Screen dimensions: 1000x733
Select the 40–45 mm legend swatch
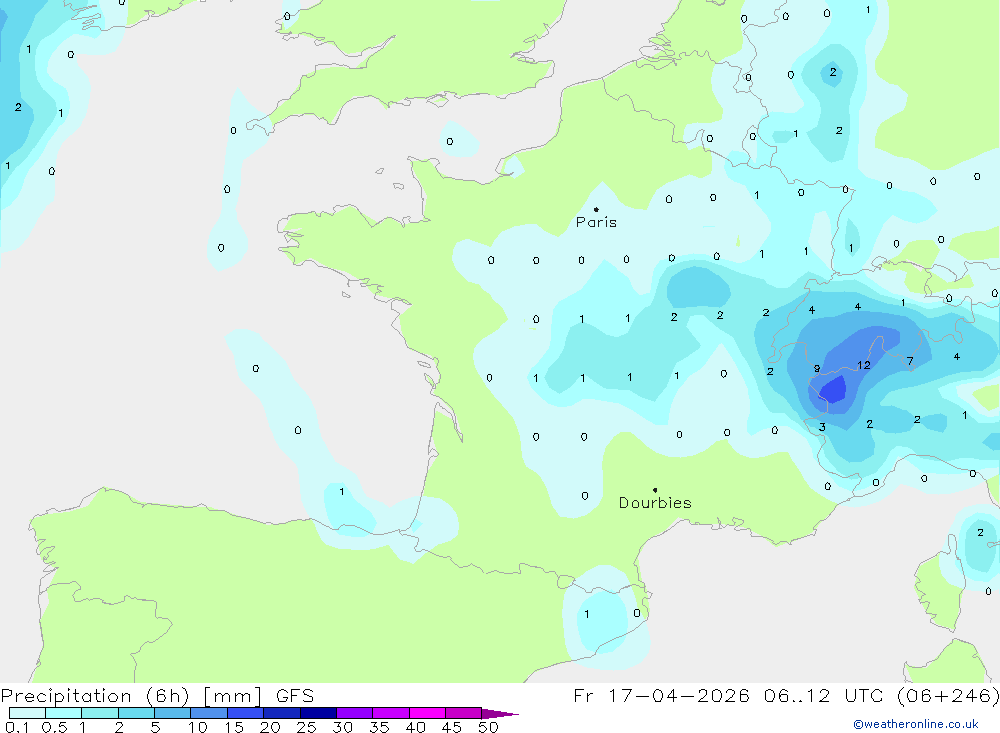pos(427,713)
